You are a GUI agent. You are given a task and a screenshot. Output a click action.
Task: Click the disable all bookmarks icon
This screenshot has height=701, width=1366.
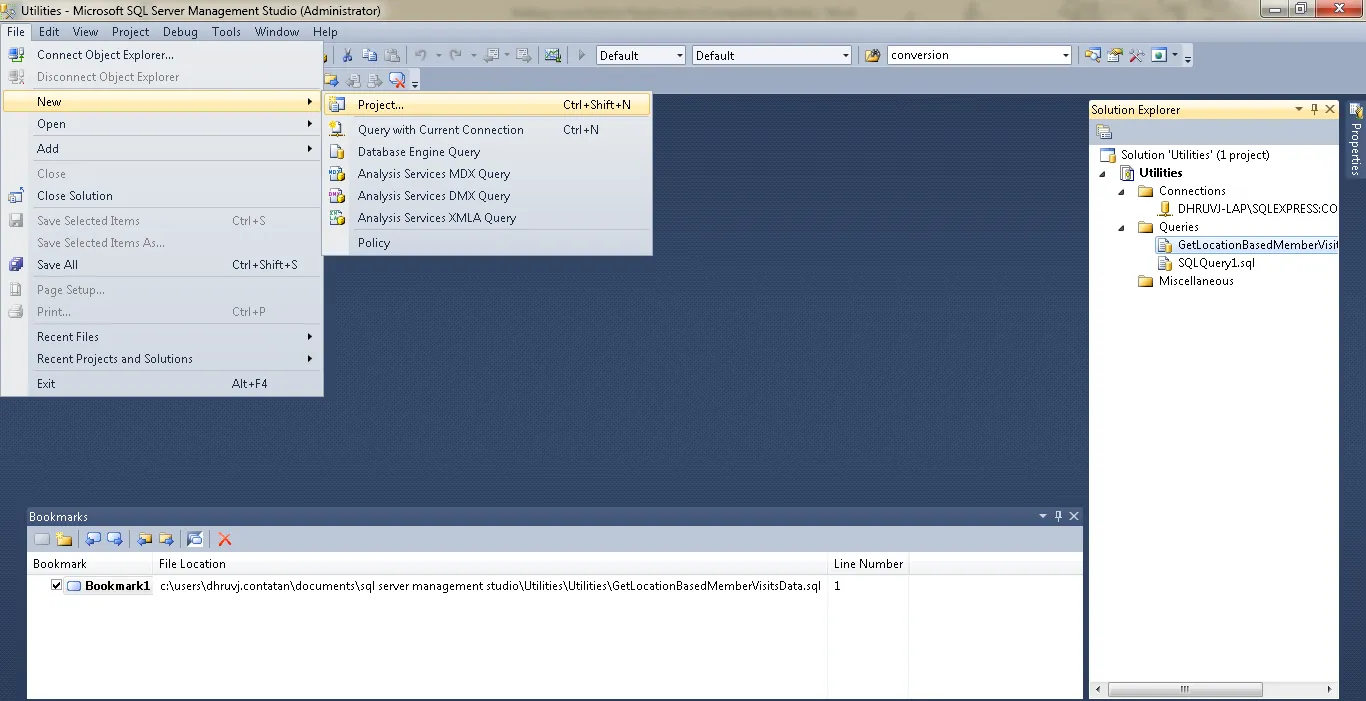195,539
